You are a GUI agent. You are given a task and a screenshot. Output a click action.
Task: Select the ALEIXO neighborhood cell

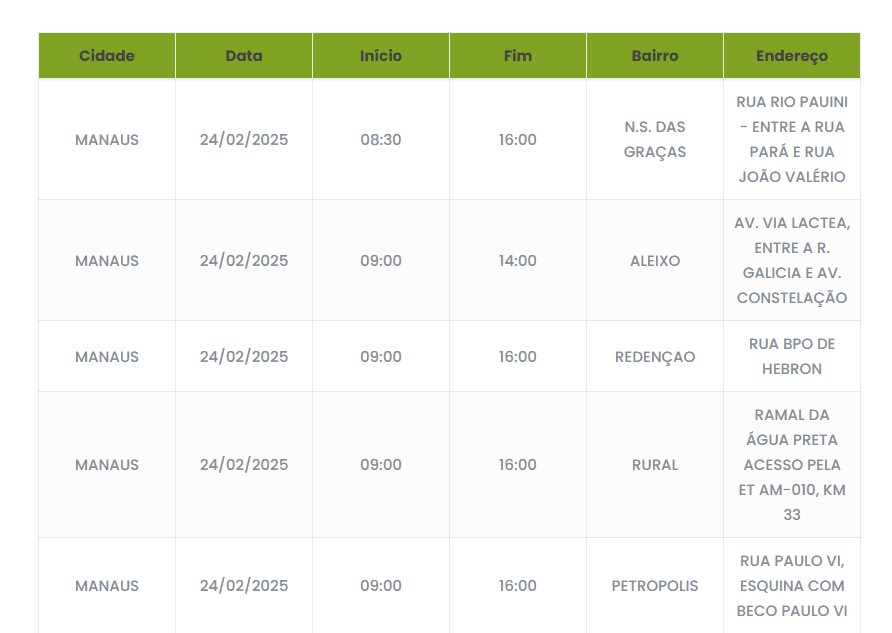[655, 261]
